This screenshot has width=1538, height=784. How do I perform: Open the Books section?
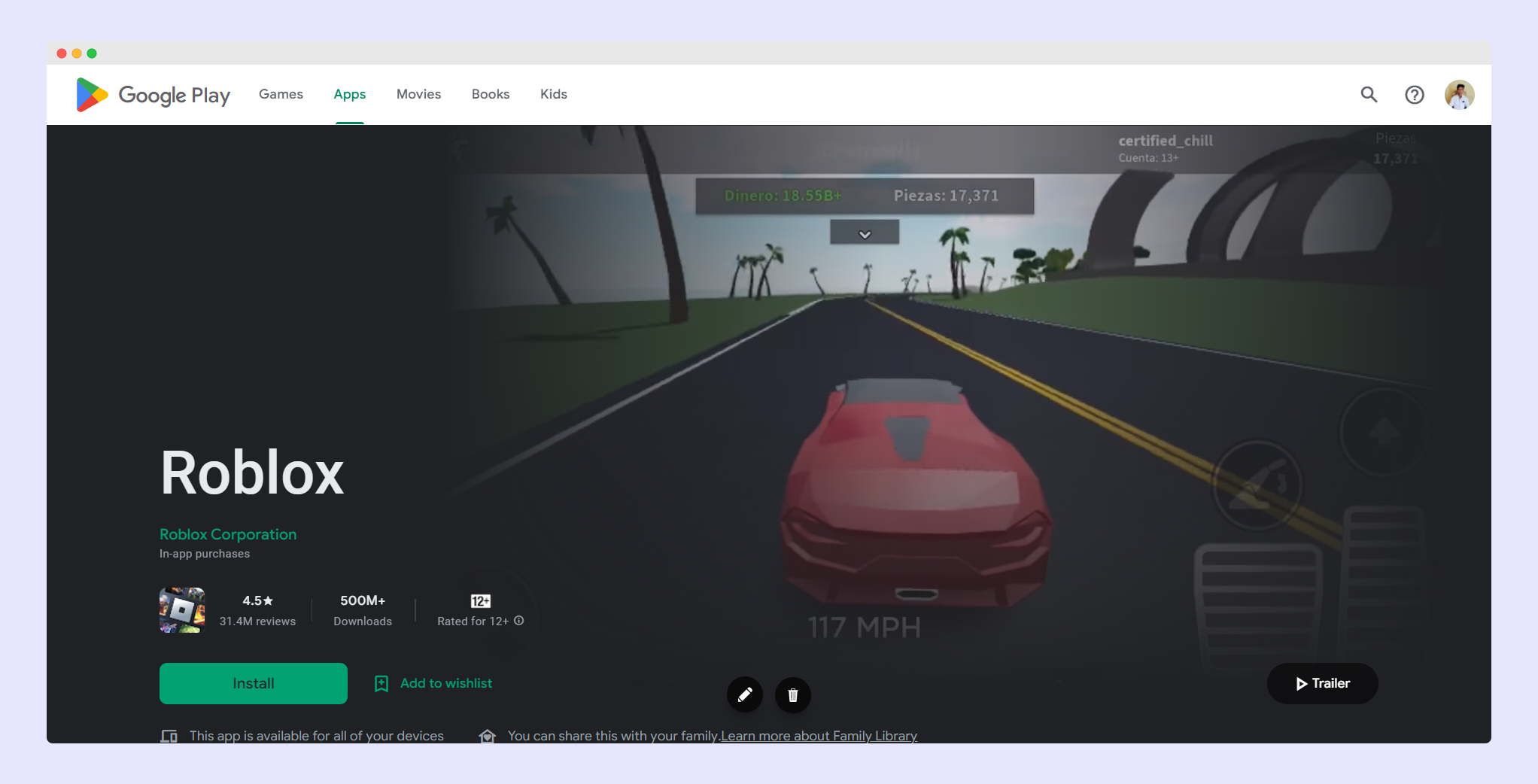(490, 94)
